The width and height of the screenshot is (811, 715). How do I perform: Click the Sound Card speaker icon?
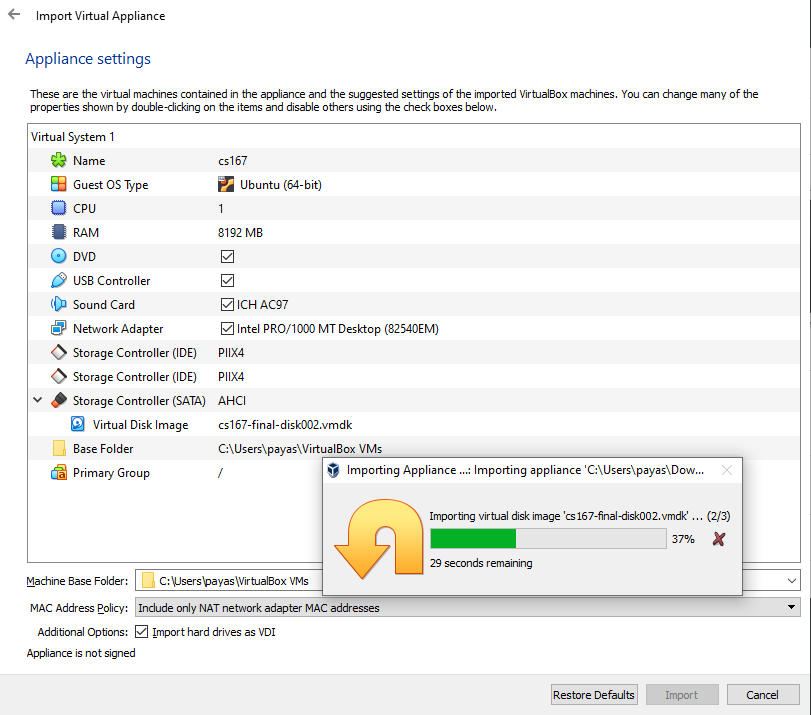tap(58, 304)
